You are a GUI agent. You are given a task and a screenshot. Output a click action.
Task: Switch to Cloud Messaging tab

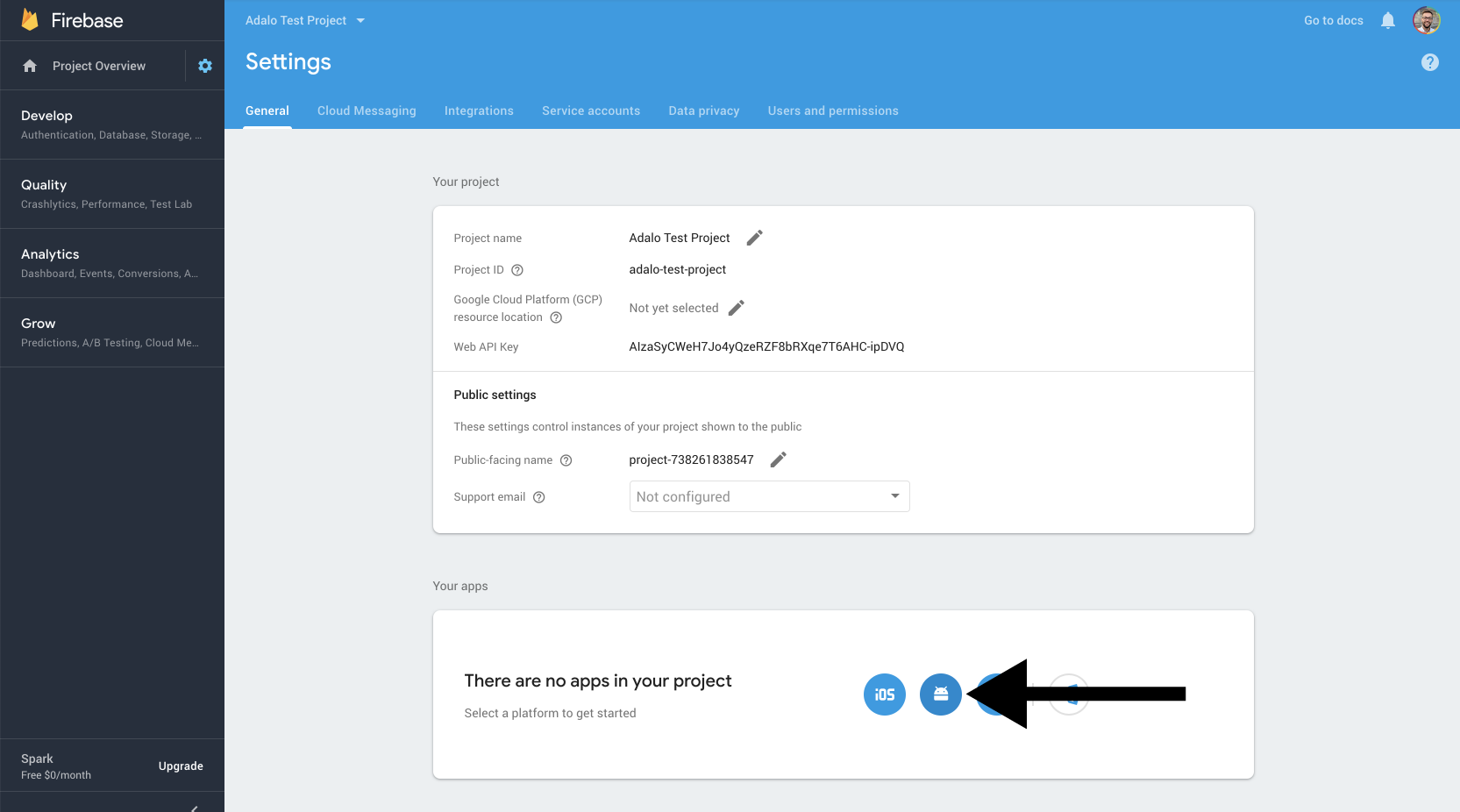[x=367, y=110]
